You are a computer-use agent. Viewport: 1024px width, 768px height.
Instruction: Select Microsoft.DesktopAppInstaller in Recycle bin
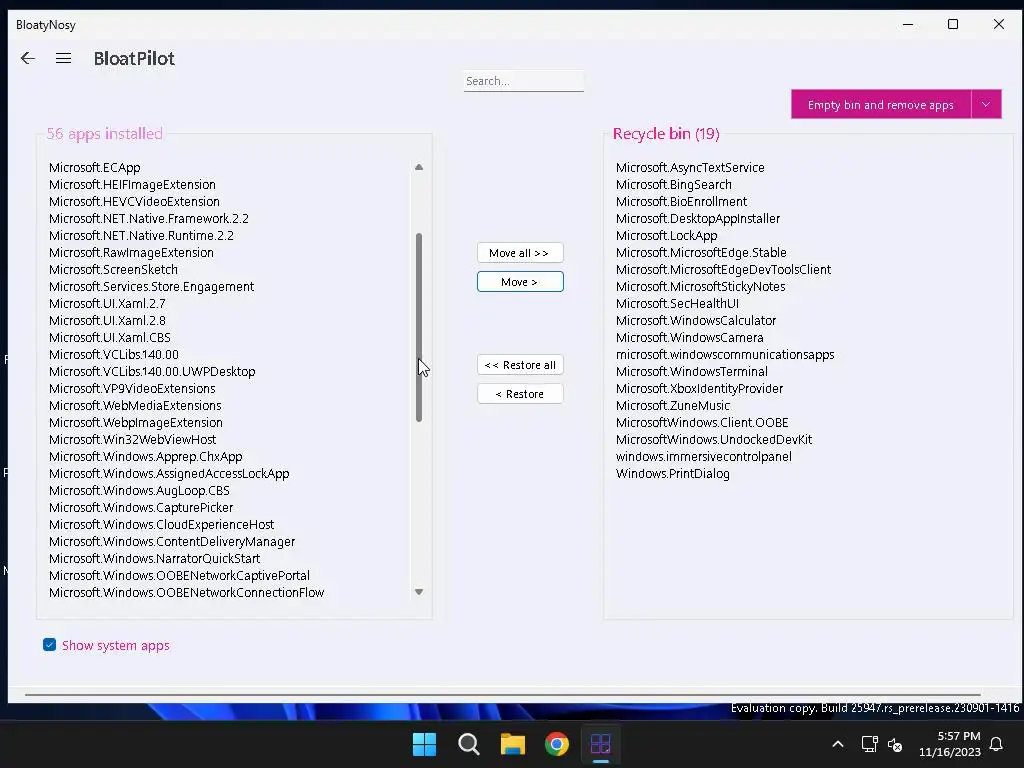698,218
